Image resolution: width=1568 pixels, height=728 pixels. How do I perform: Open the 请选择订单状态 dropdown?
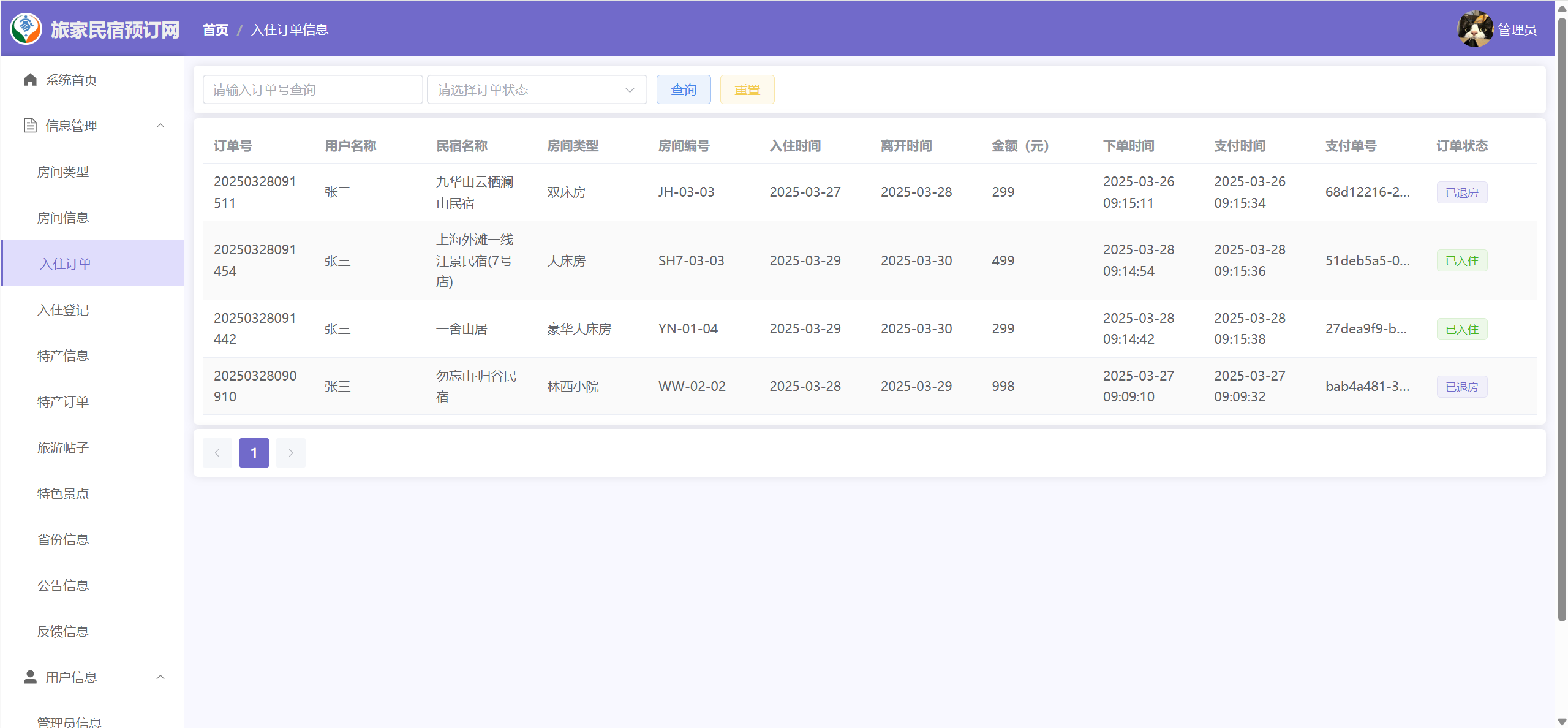[537, 89]
